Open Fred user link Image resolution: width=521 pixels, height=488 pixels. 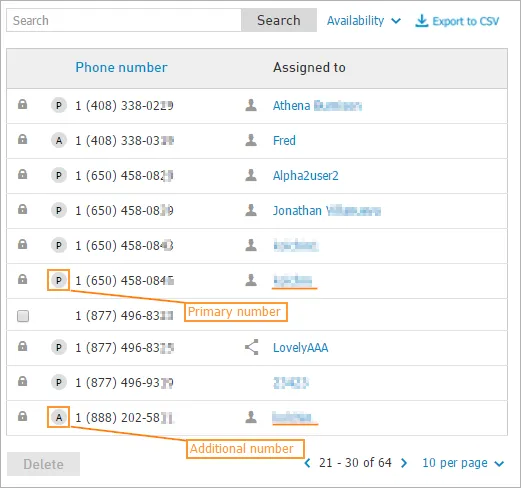(x=284, y=141)
